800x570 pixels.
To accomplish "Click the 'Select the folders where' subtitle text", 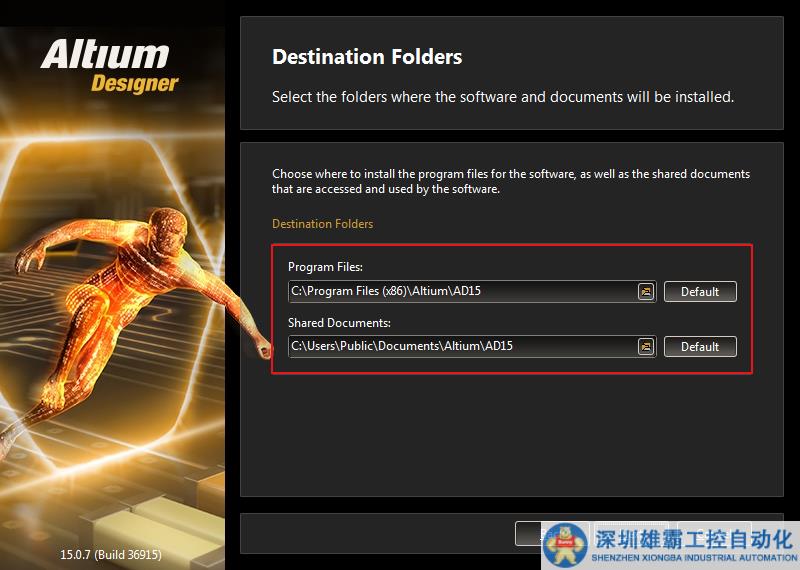I will [503, 97].
